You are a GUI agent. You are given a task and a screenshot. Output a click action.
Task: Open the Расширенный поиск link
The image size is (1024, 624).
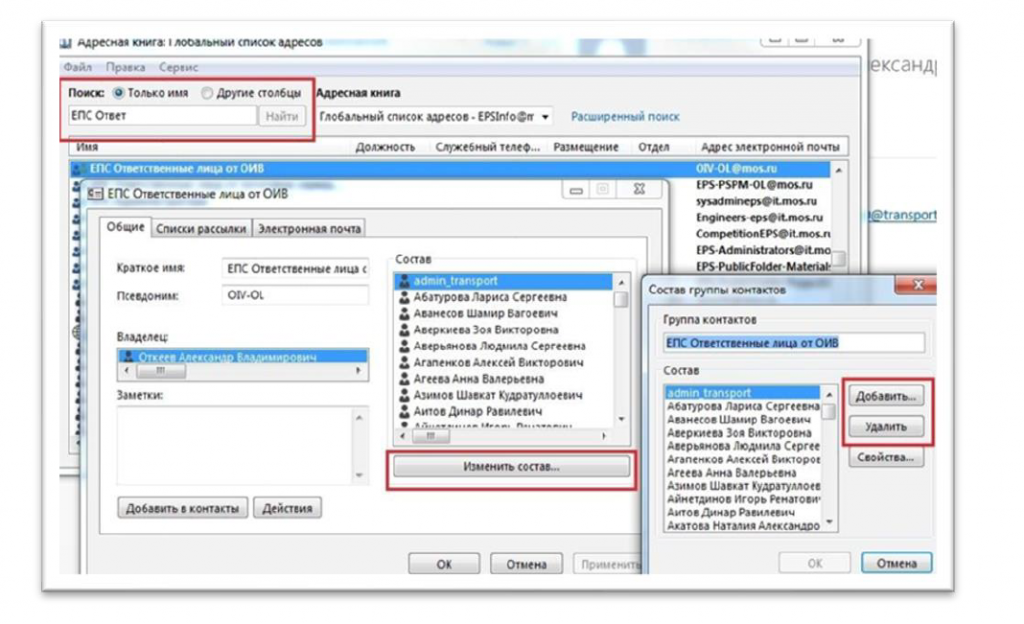click(625, 117)
